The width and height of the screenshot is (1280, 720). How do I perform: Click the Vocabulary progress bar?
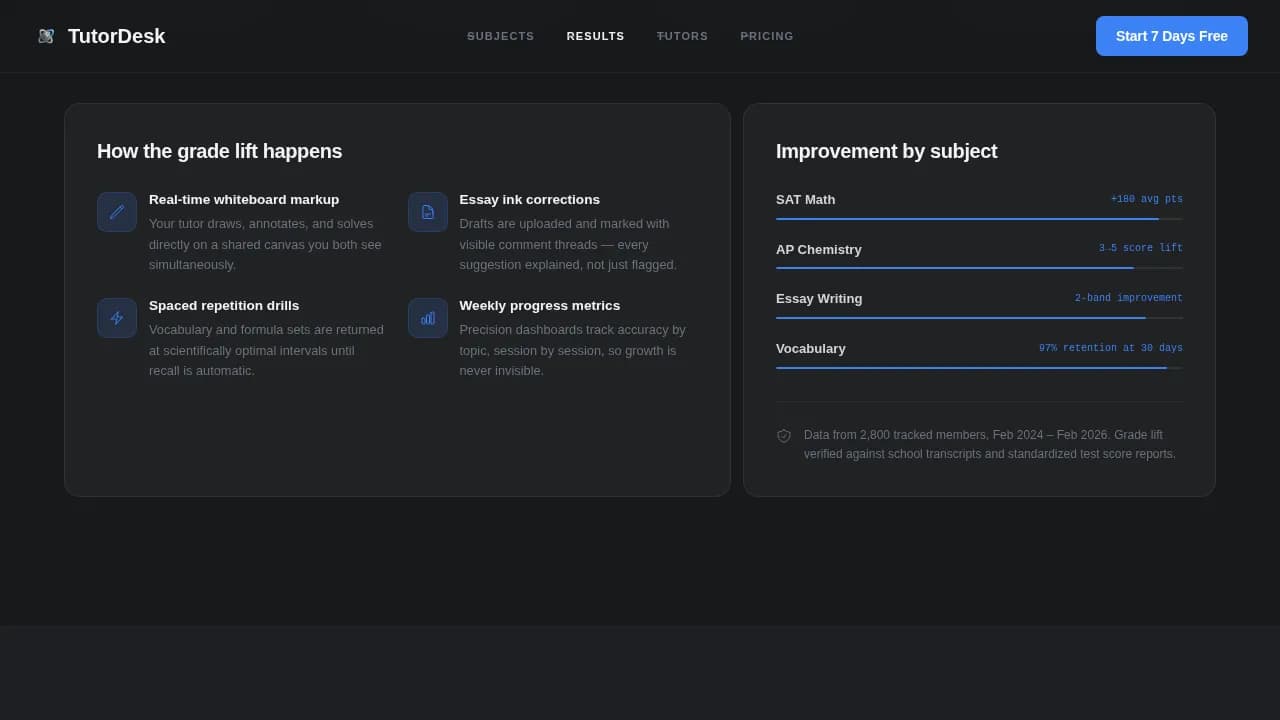979,368
